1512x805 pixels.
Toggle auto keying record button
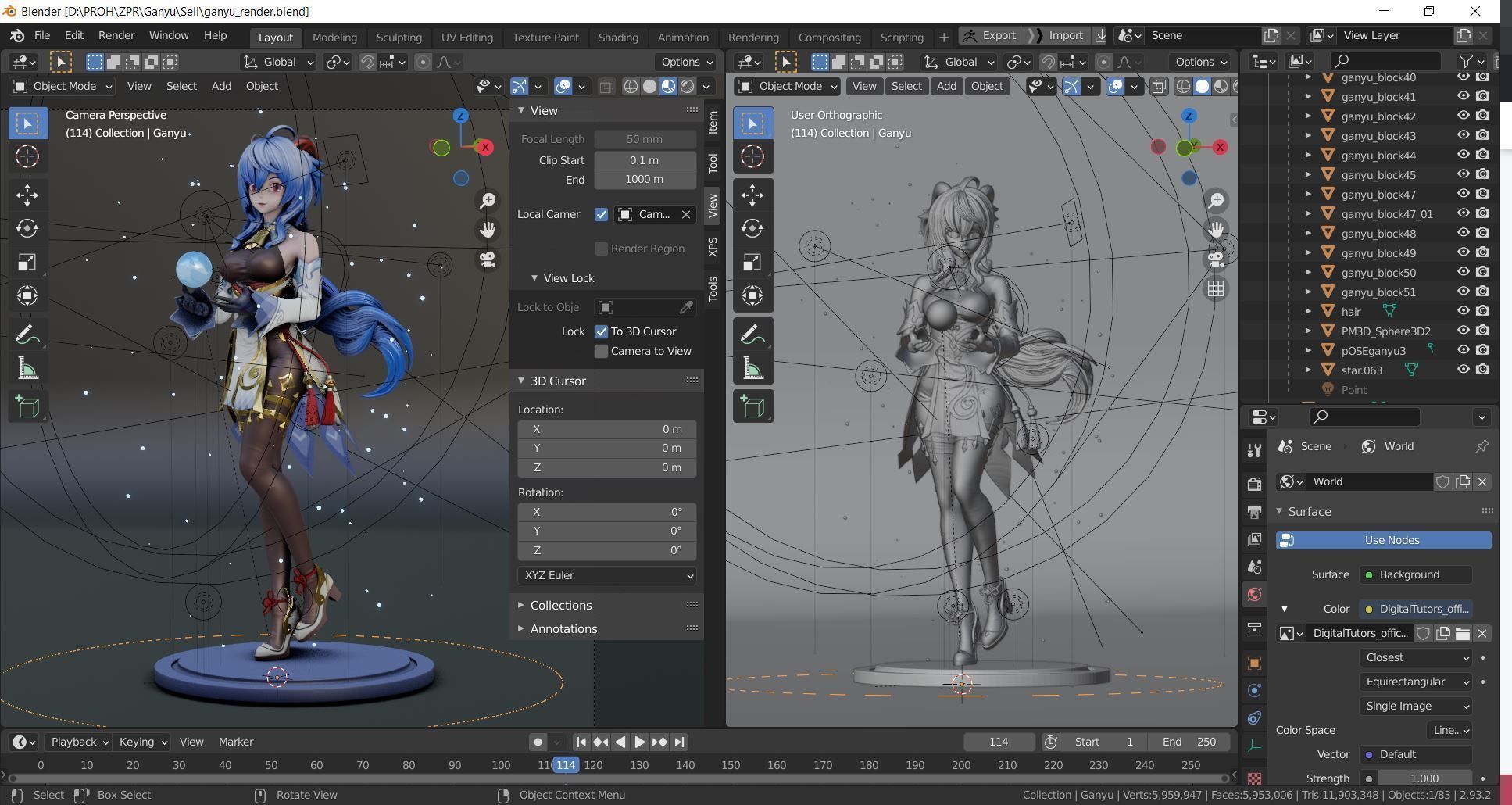coord(538,742)
